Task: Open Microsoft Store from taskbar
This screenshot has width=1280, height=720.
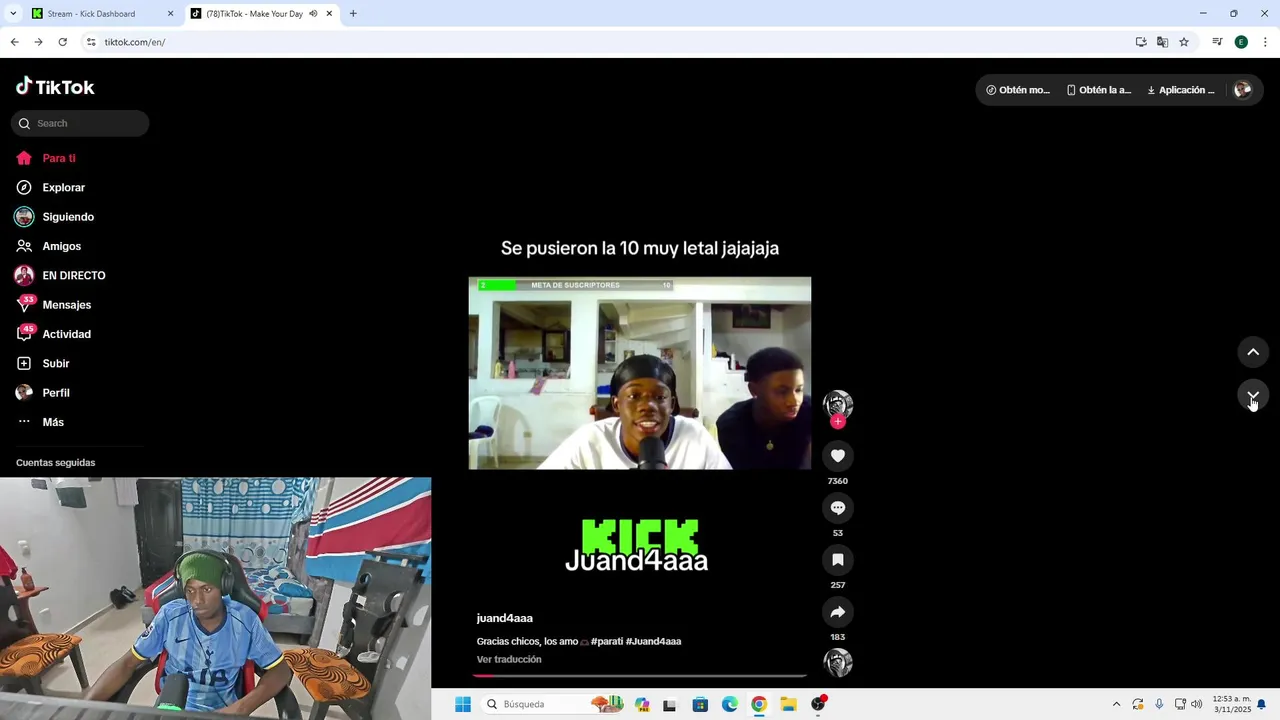Action: 700,705
